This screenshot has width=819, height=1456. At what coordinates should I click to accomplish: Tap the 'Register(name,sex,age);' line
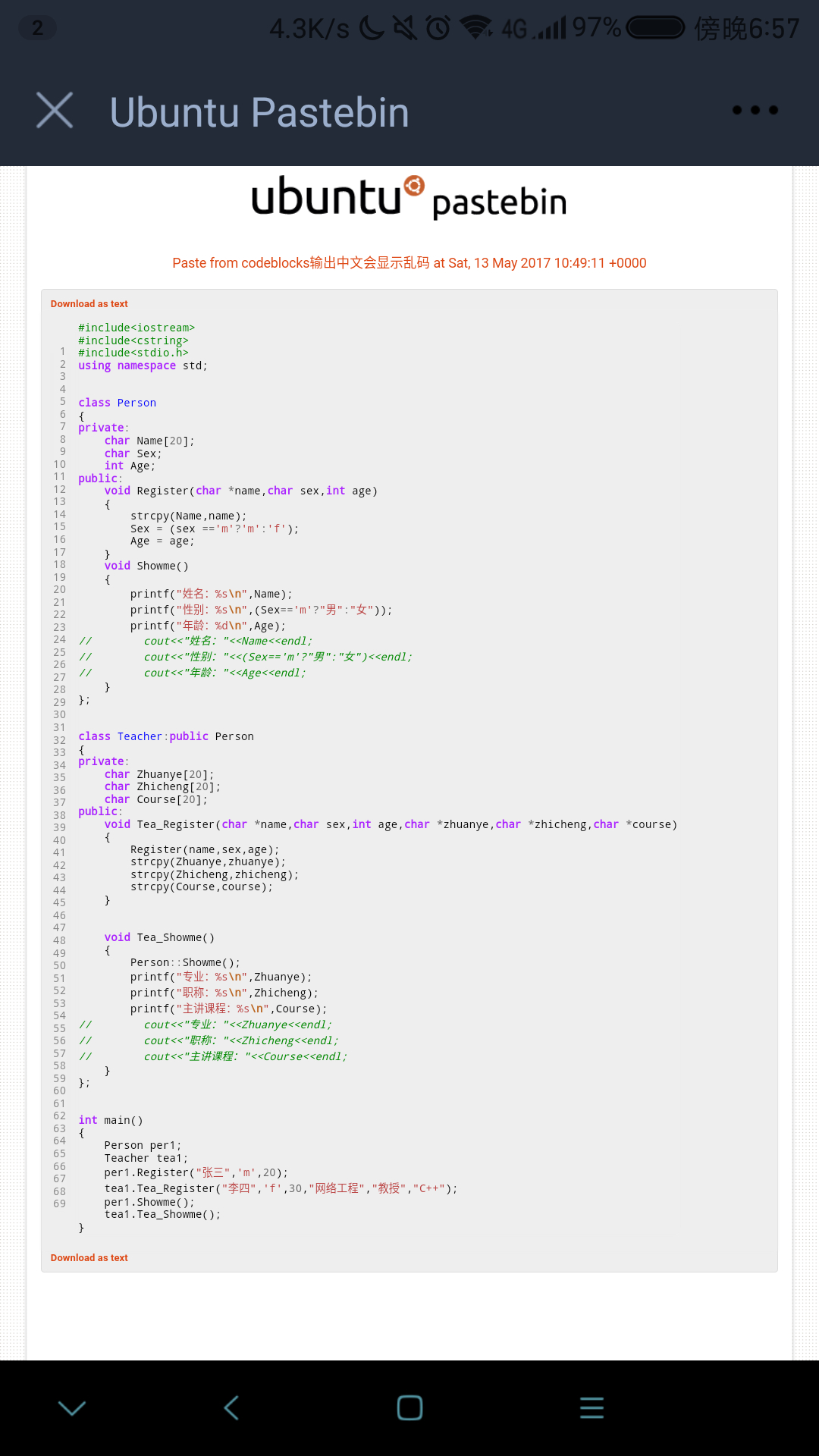(x=205, y=849)
